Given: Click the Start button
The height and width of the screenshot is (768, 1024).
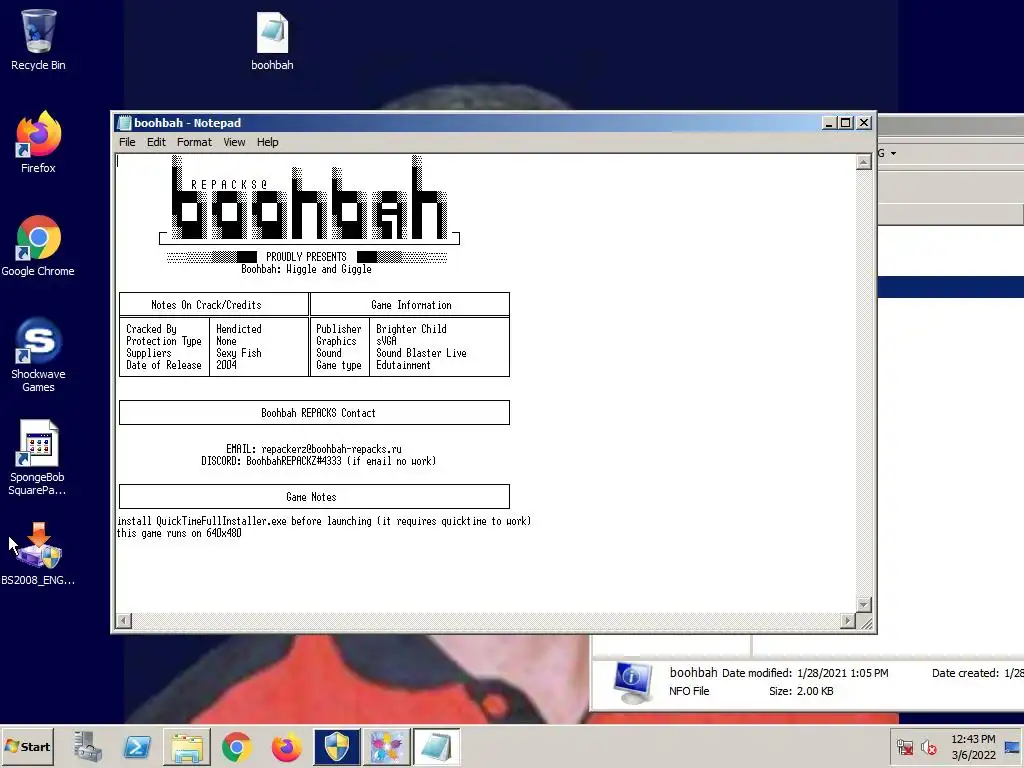Looking at the screenshot, I should [x=27, y=746].
